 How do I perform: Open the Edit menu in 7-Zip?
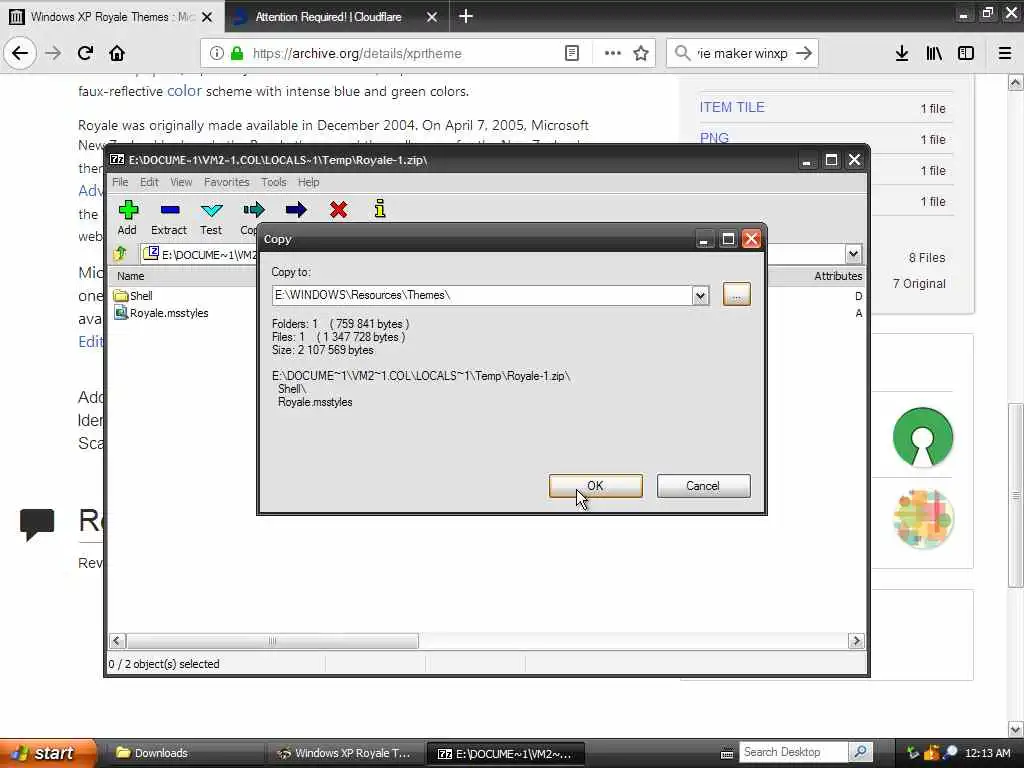(149, 182)
